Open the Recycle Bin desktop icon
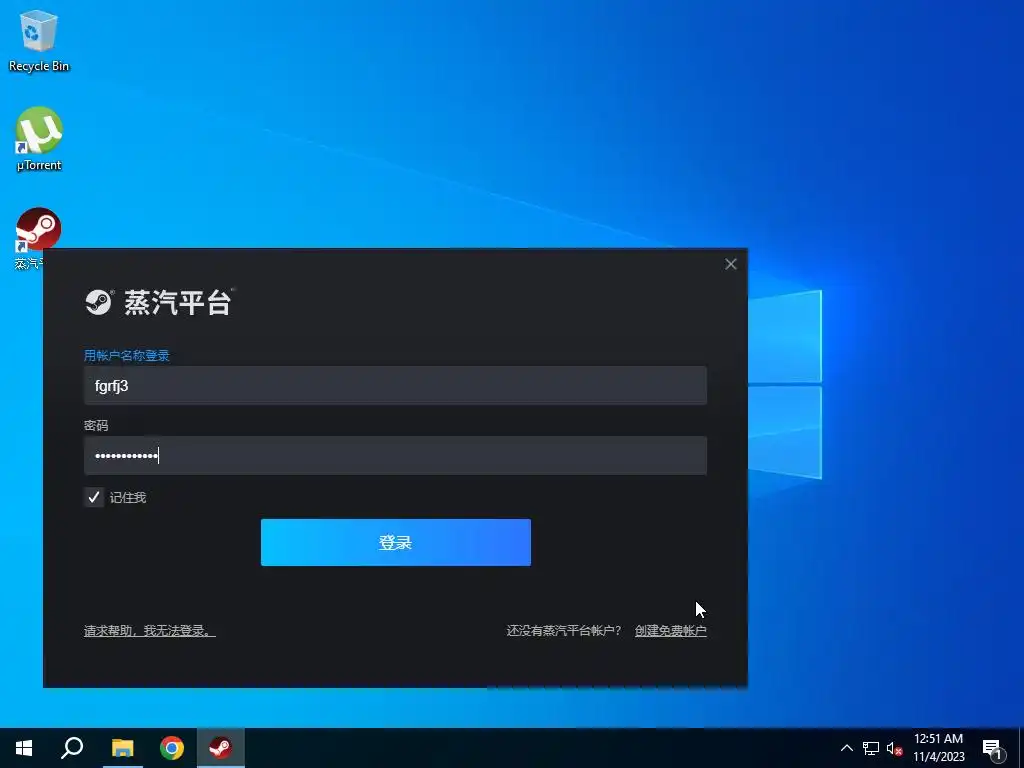Screen dimensions: 1024x768 click(39, 40)
